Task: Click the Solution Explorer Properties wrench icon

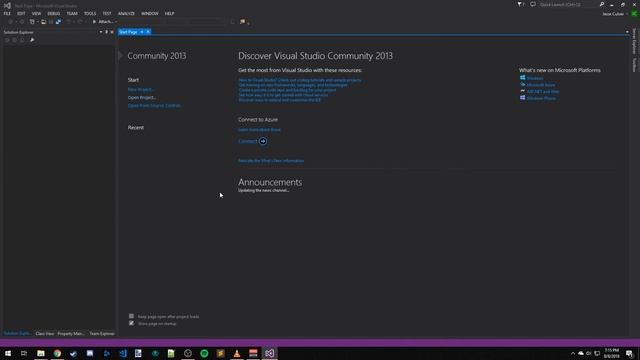Action: click(32, 40)
